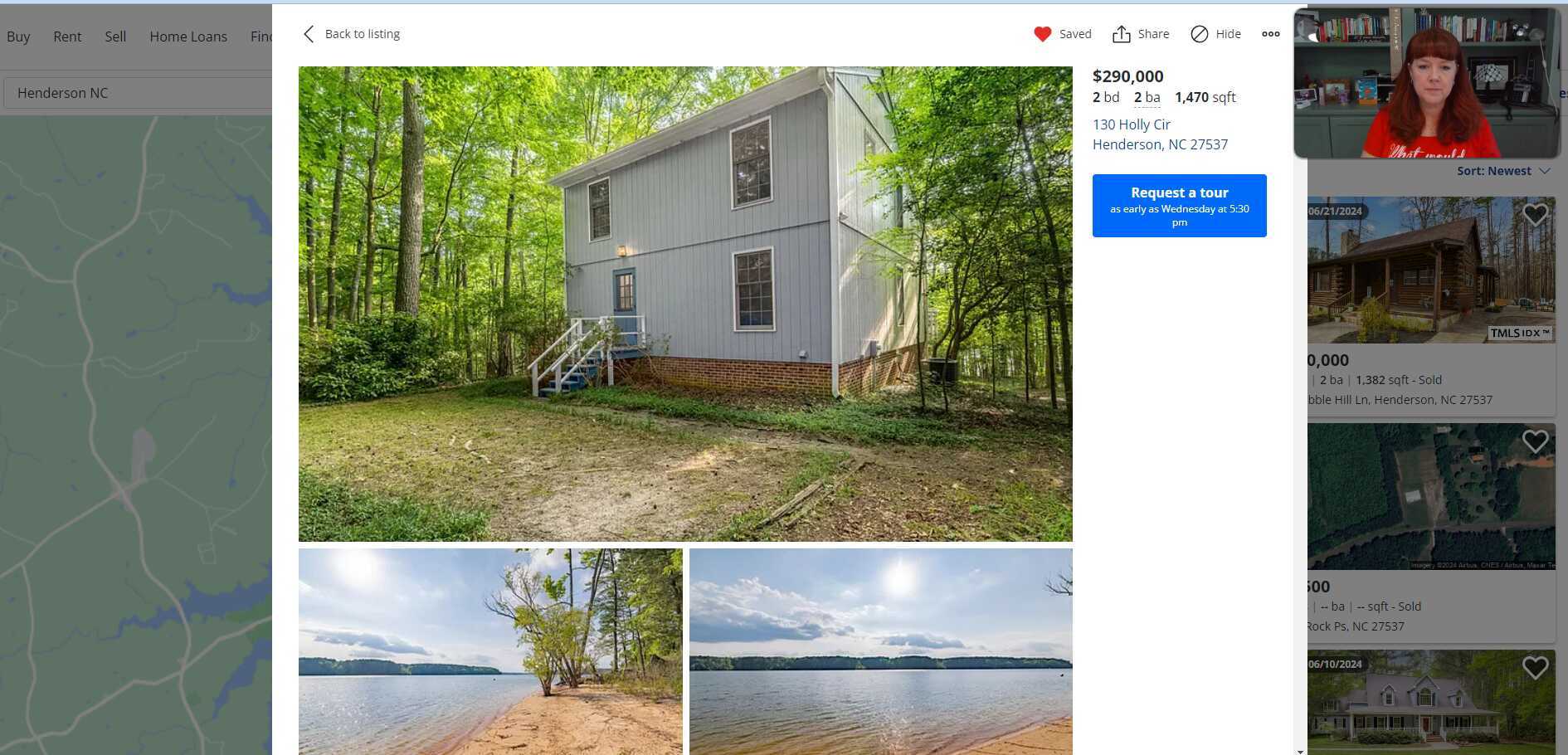Click the Hide circle-slash icon
The height and width of the screenshot is (755, 1568).
(1200, 34)
